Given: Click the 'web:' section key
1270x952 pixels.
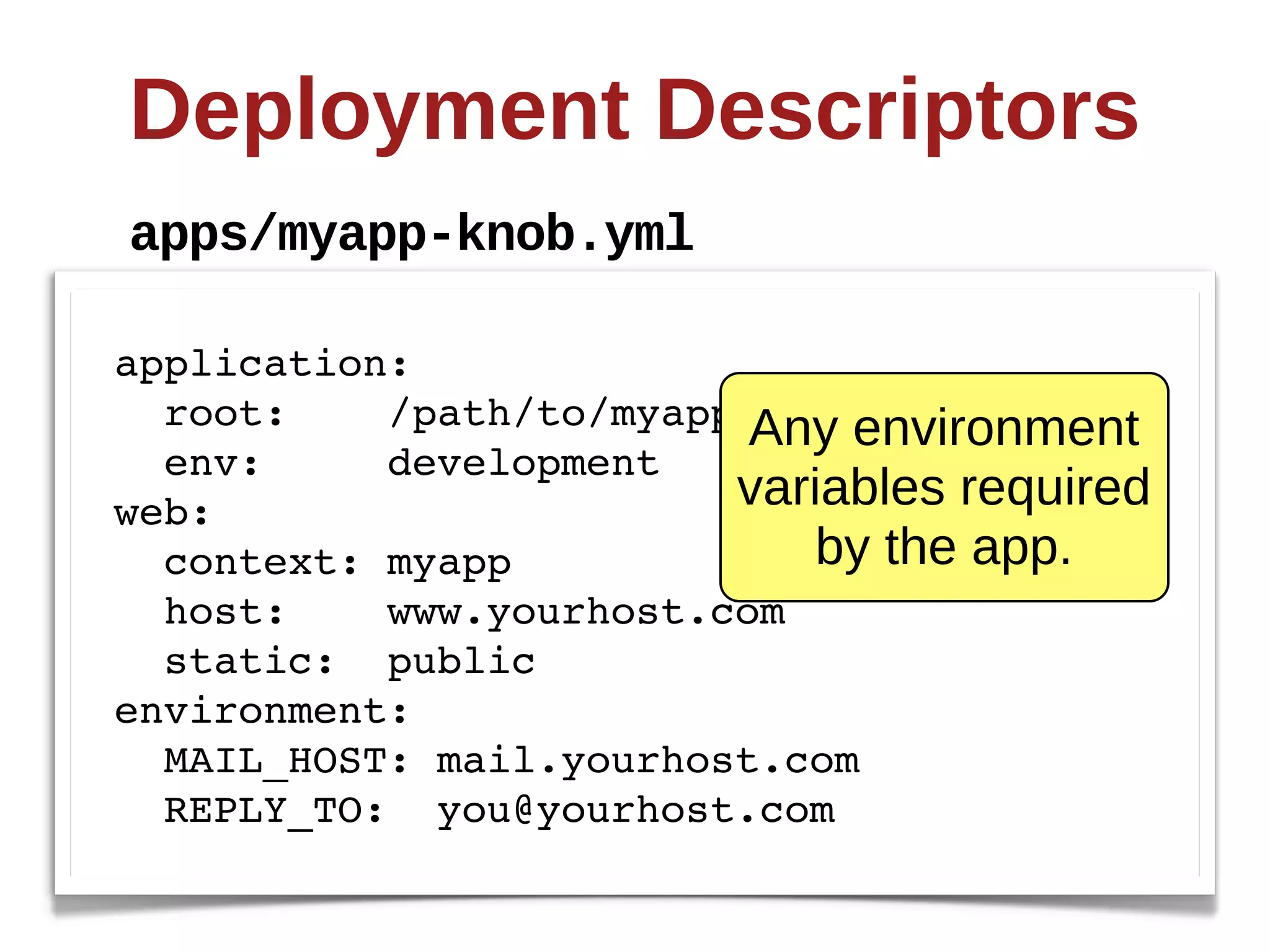Looking at the screenshot, I should (x=161, y=513).
